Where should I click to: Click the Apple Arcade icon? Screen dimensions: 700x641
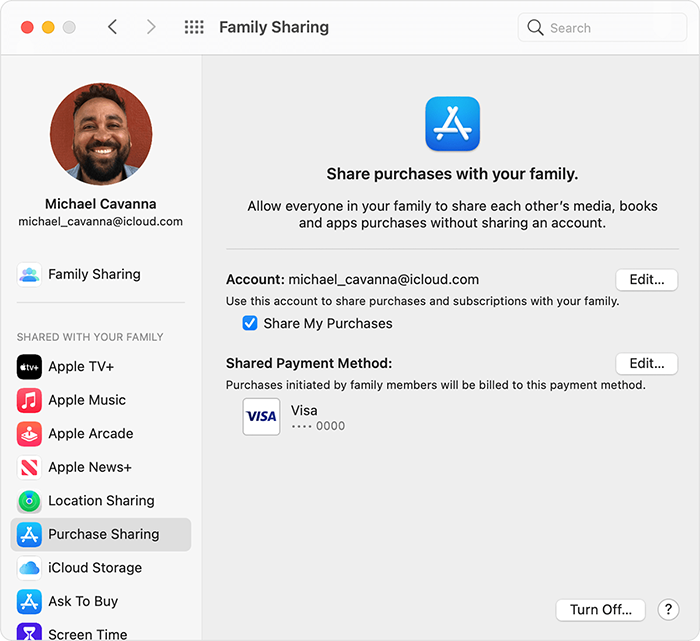click(29, 434)
